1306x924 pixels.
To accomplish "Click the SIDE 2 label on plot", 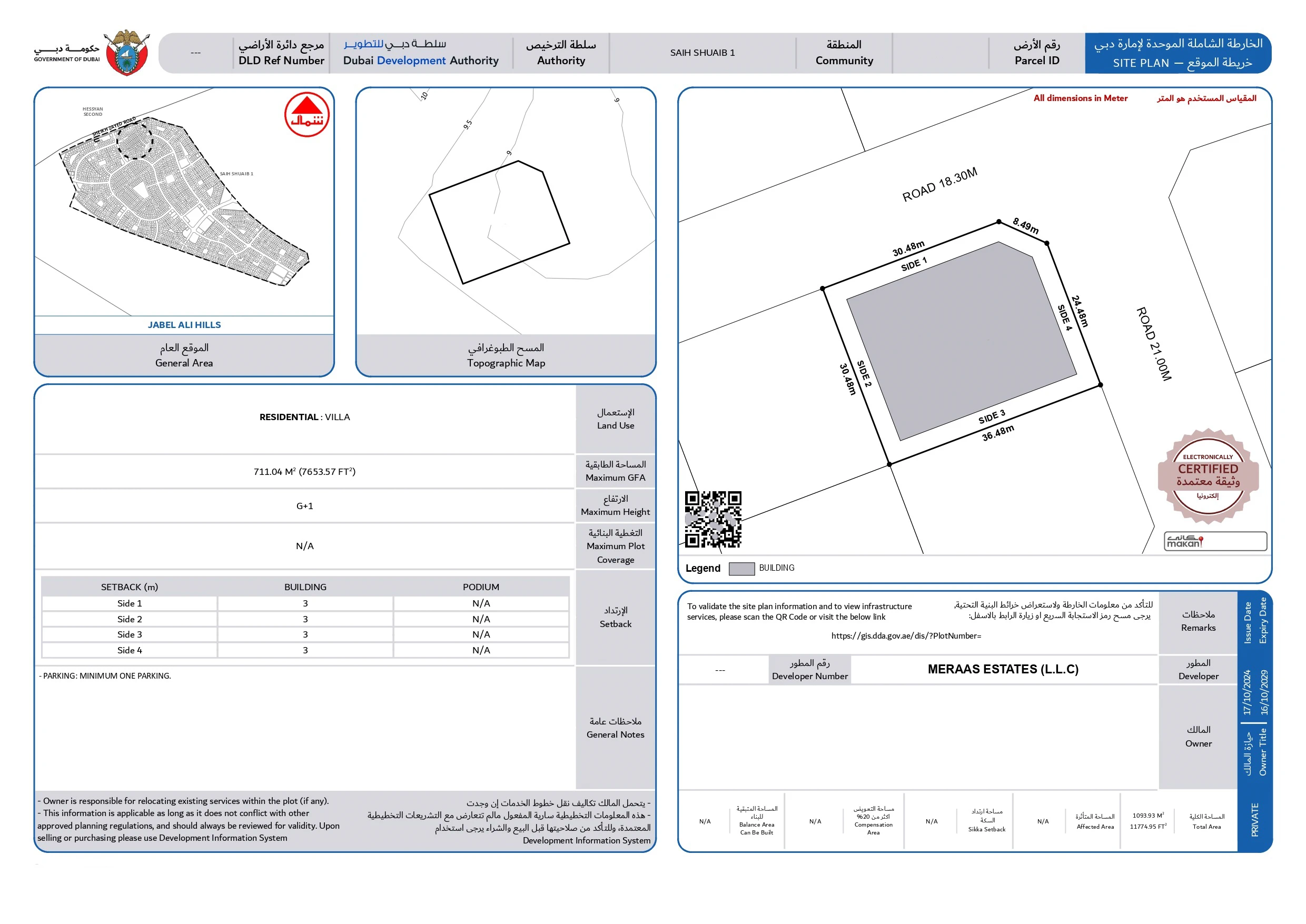I will (864, 374).
